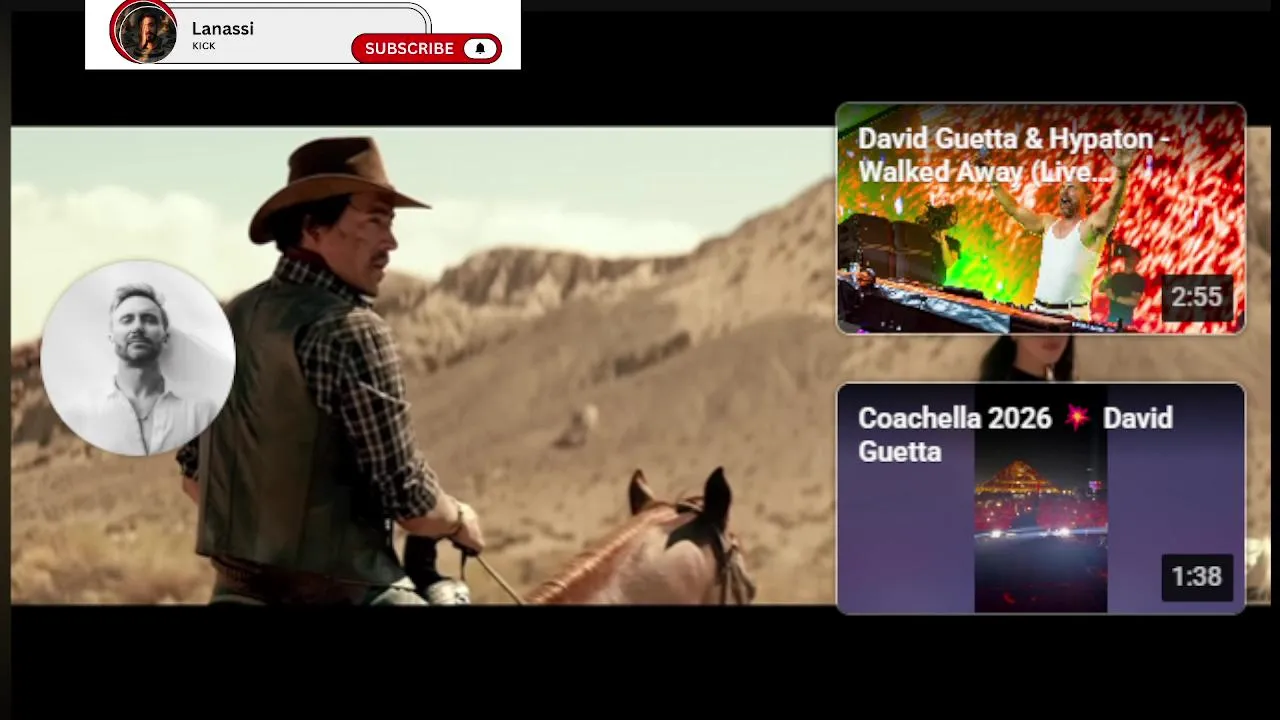Screen dimensions: 1280x720
Task: Click the Lanassi channel name
Action: [223, 28]
